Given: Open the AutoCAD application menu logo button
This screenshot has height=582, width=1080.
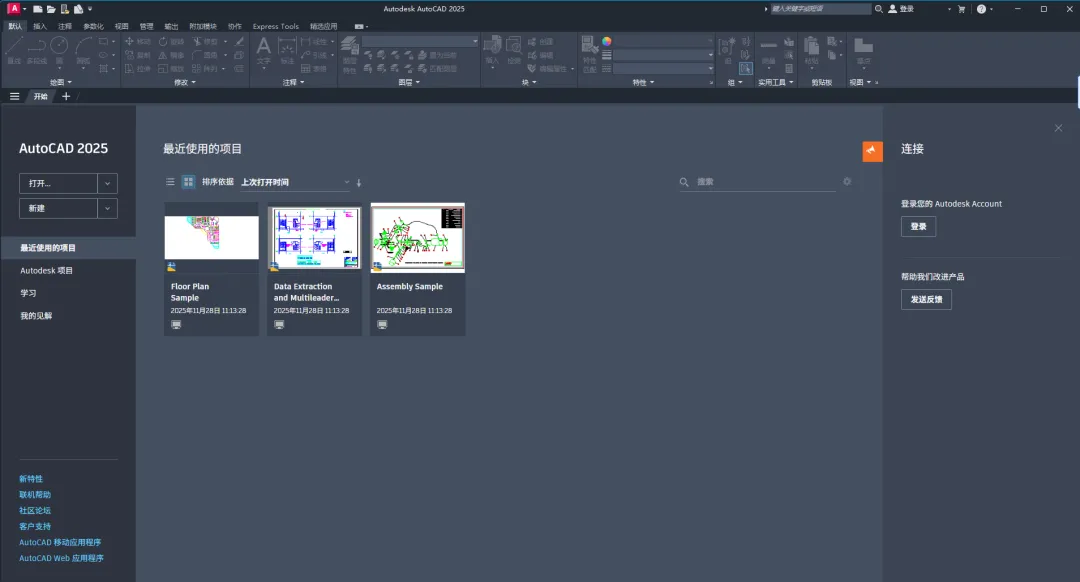Looking at the screenshot, I should 13,9.
